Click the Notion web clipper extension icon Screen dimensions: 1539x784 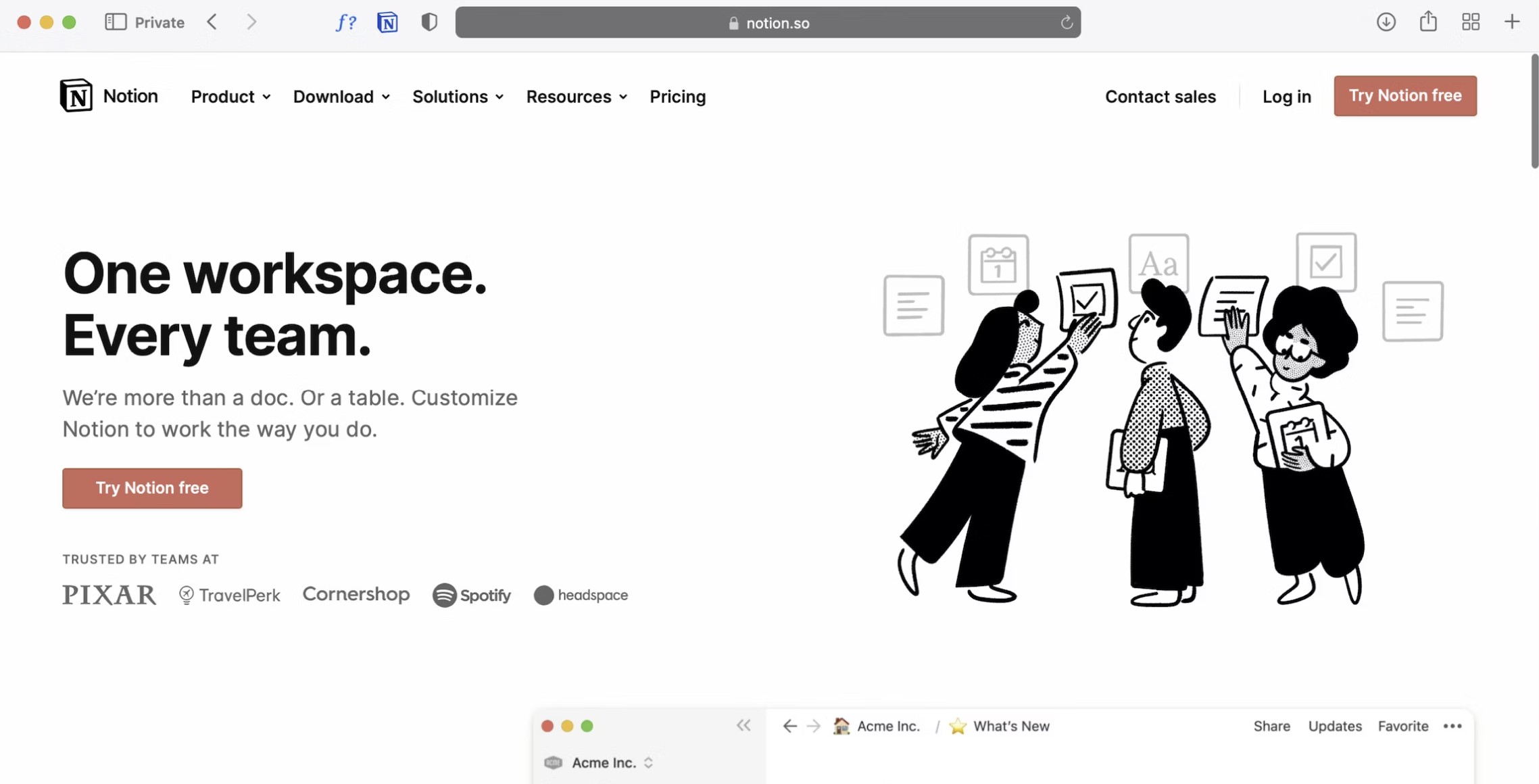[x=387, y=22]
